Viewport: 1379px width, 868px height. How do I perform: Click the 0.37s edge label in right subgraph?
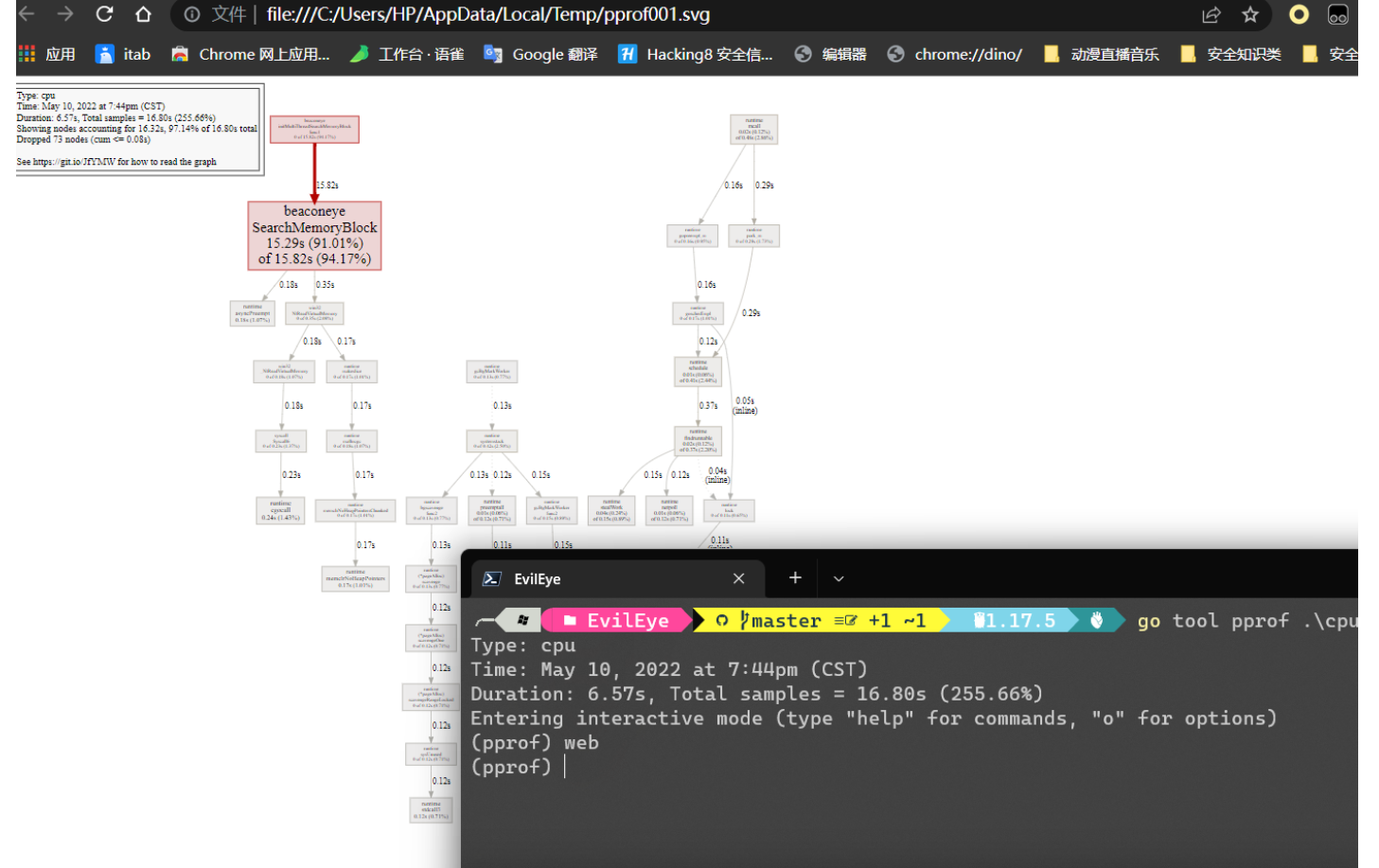click(709, 406)
